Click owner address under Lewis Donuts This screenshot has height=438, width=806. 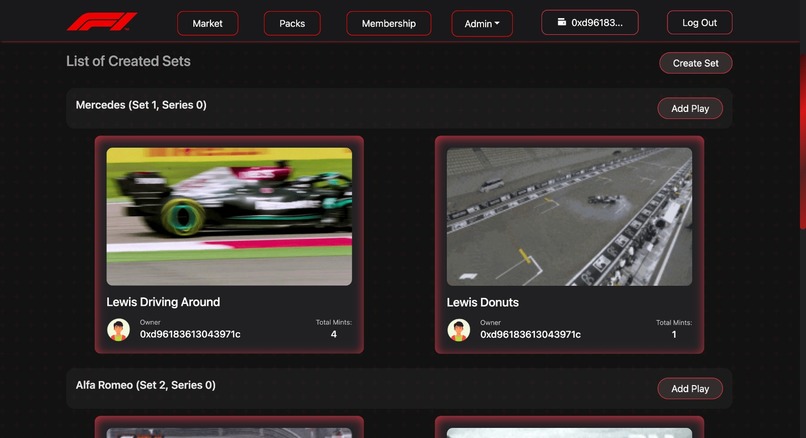click(530, 335)
